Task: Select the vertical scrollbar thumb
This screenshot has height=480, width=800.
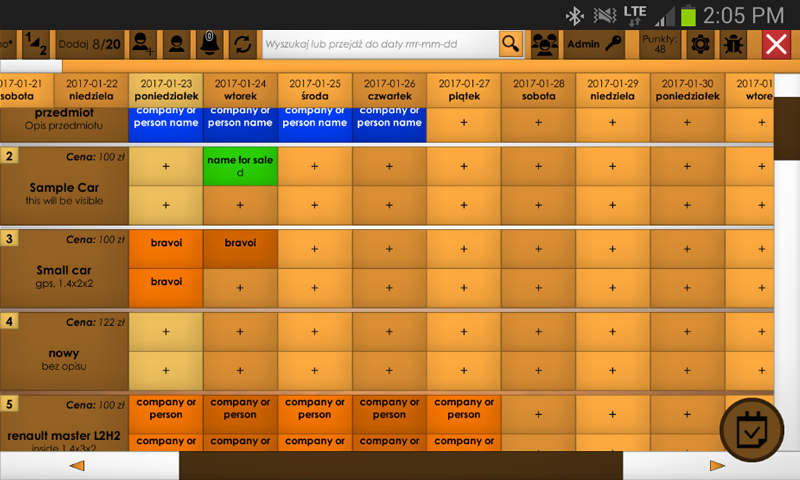Action: (x=787, y=128)
